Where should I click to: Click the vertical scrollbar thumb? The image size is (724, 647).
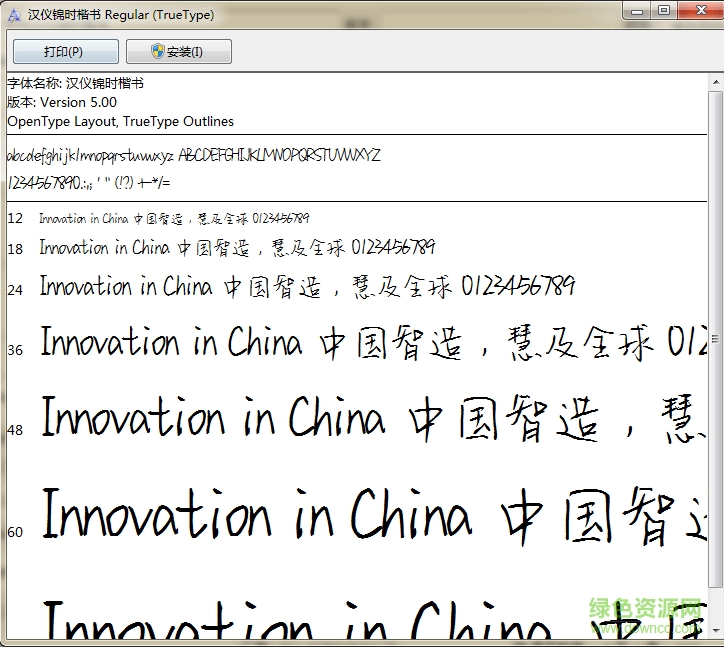click(716, 339)
